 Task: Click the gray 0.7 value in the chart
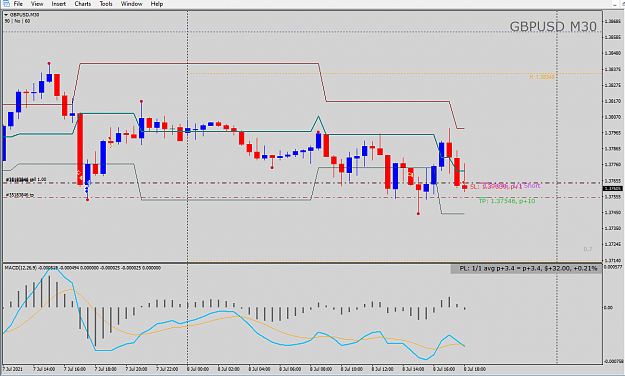tap(588, 249)
